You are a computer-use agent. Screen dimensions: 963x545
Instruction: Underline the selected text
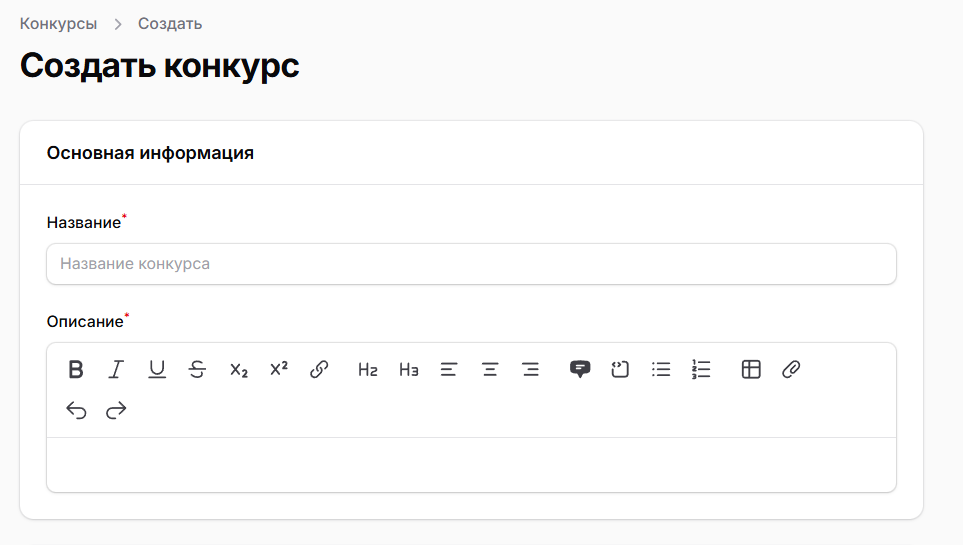tap(157, 369)
